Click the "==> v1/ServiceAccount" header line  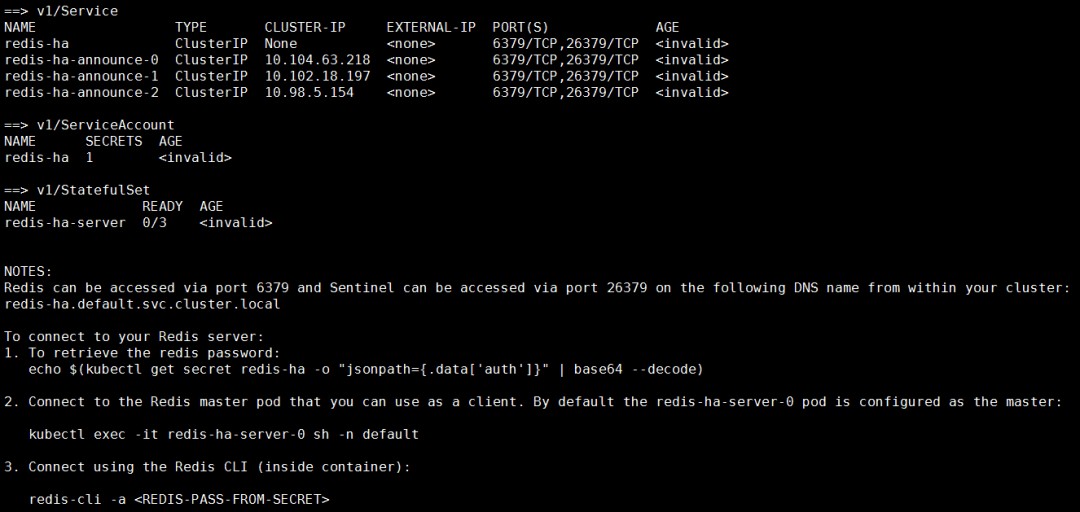[89, 125]
